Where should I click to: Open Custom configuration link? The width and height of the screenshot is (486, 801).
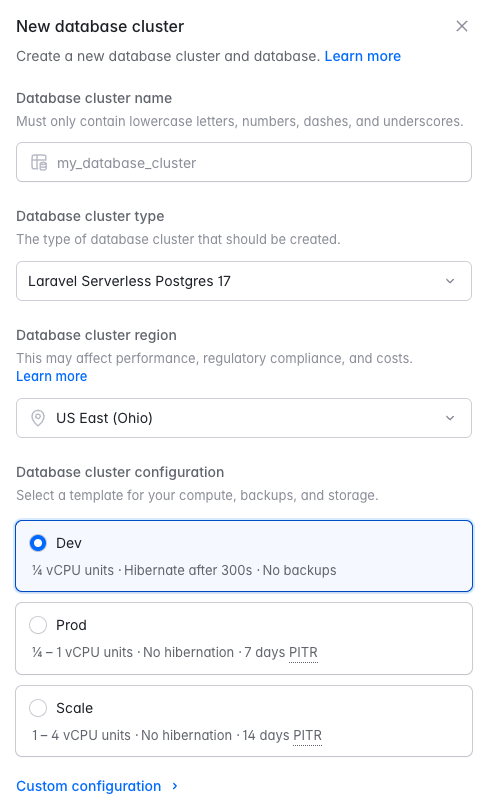coord(89,786)
